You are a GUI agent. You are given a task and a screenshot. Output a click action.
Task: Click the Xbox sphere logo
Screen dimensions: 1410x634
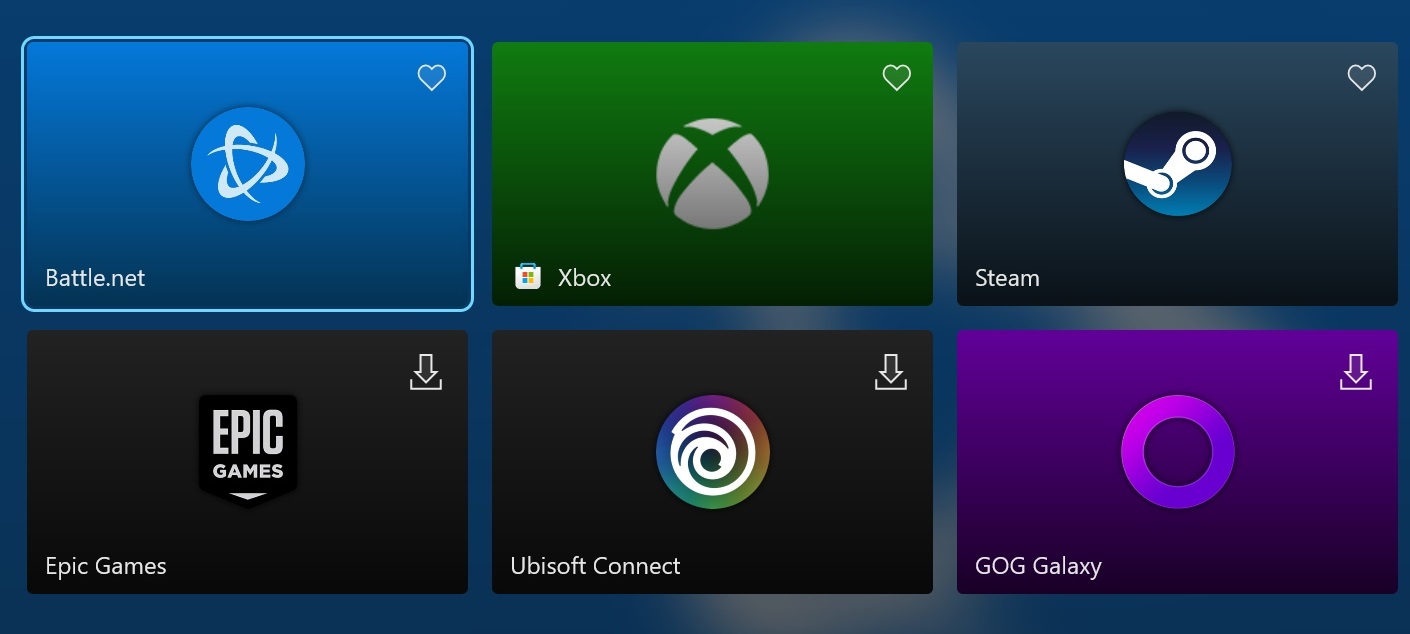713,173
